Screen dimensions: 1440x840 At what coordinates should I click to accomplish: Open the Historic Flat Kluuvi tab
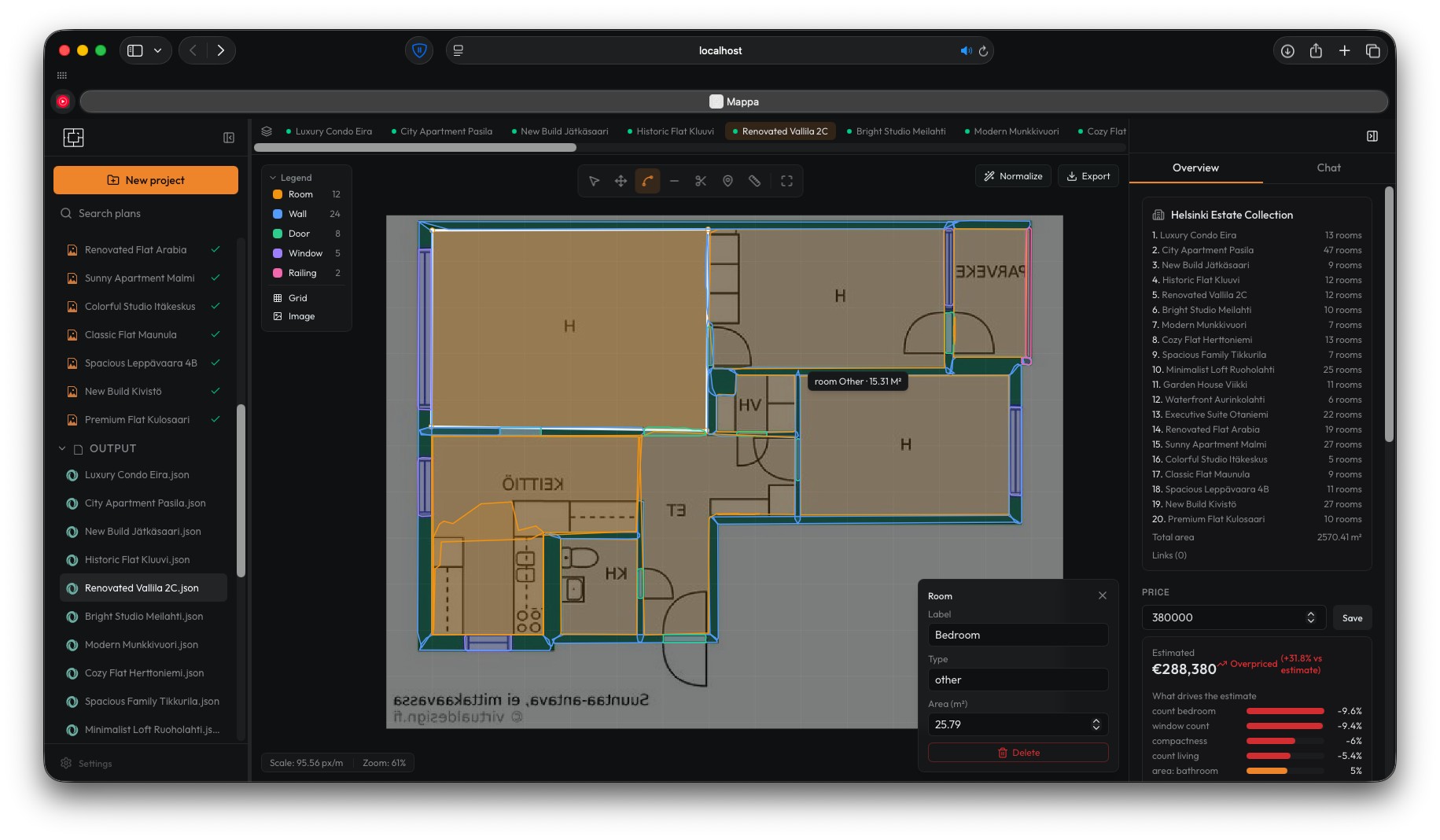(x=671, y=131)
